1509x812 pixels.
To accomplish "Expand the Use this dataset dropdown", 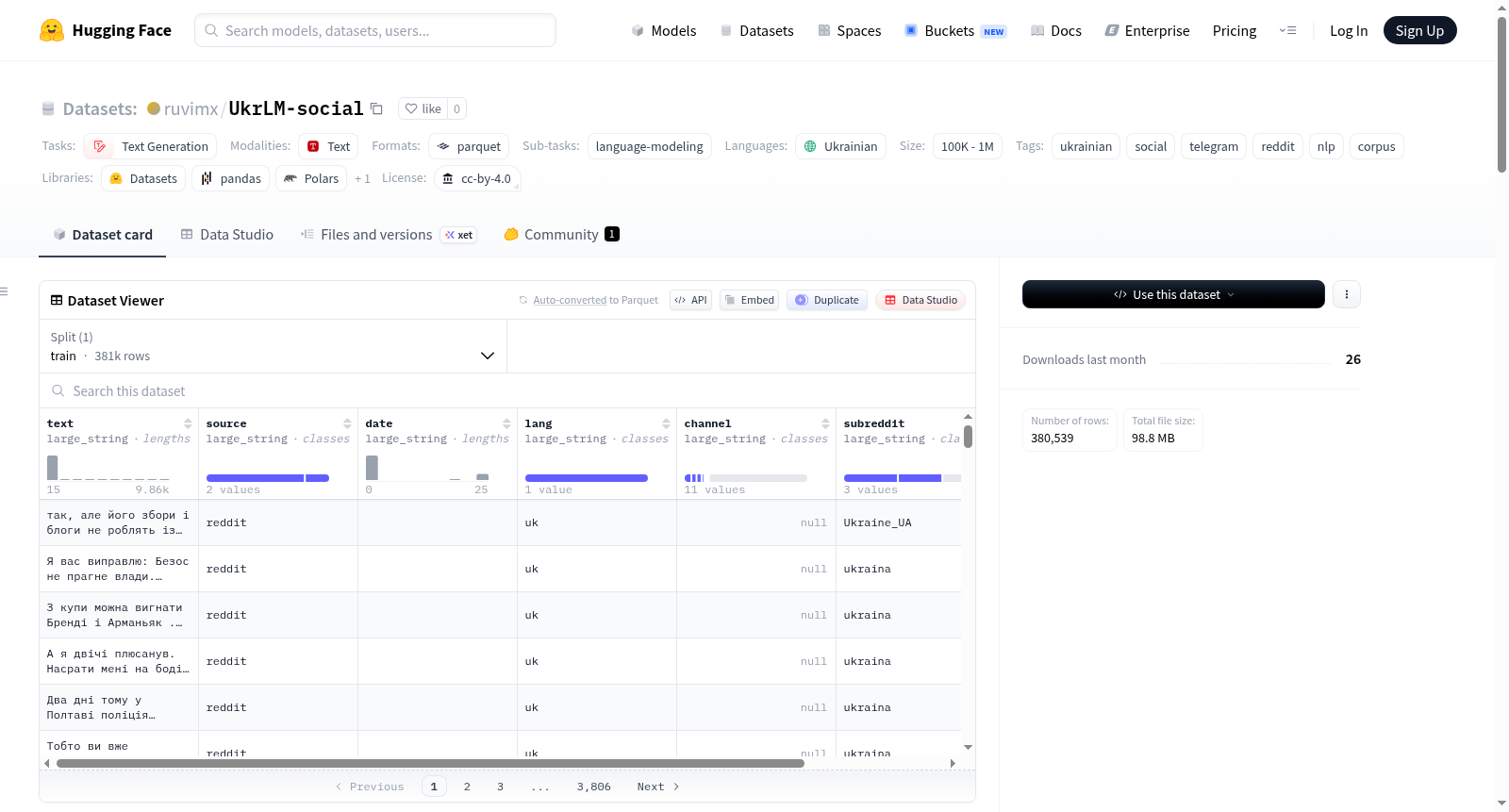I will coord(1173,294).
